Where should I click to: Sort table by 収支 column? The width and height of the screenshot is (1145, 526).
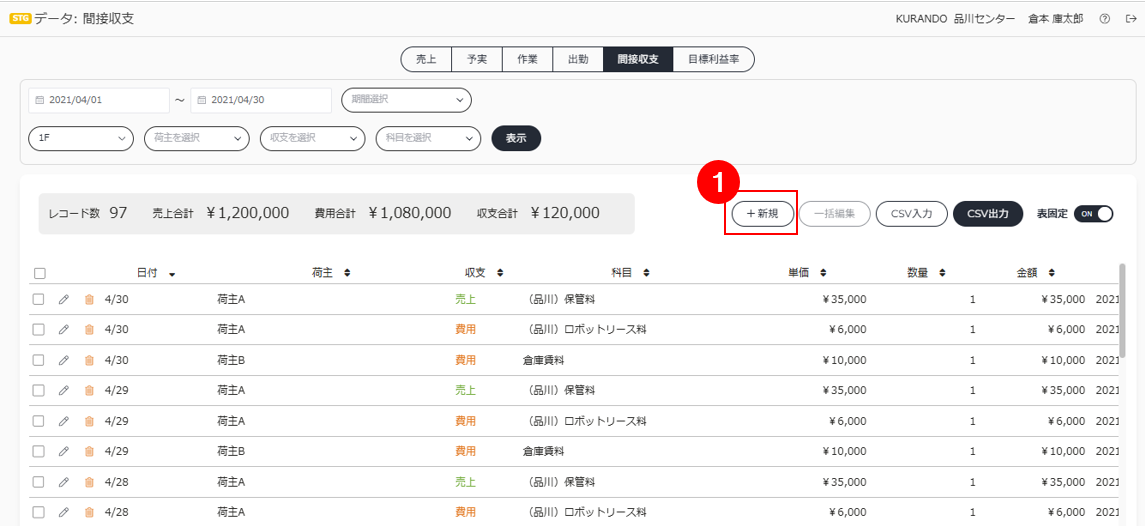click(500, 273)
